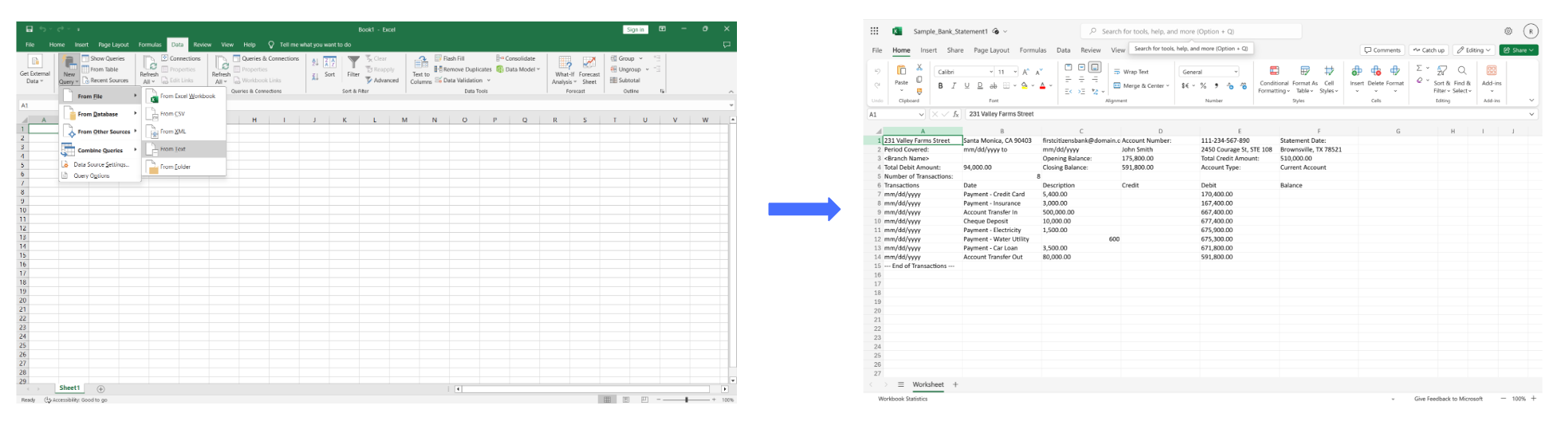Open Get External Data dropdown
This screenshot has height=437, width=1568.
(35, 69)
